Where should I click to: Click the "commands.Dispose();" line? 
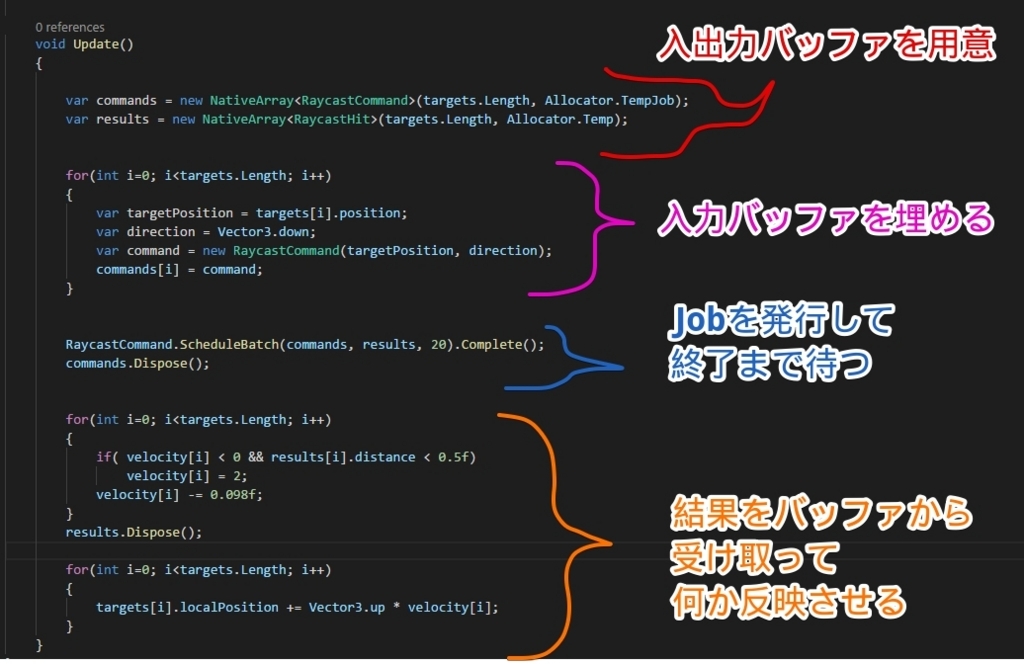(137, 363)
